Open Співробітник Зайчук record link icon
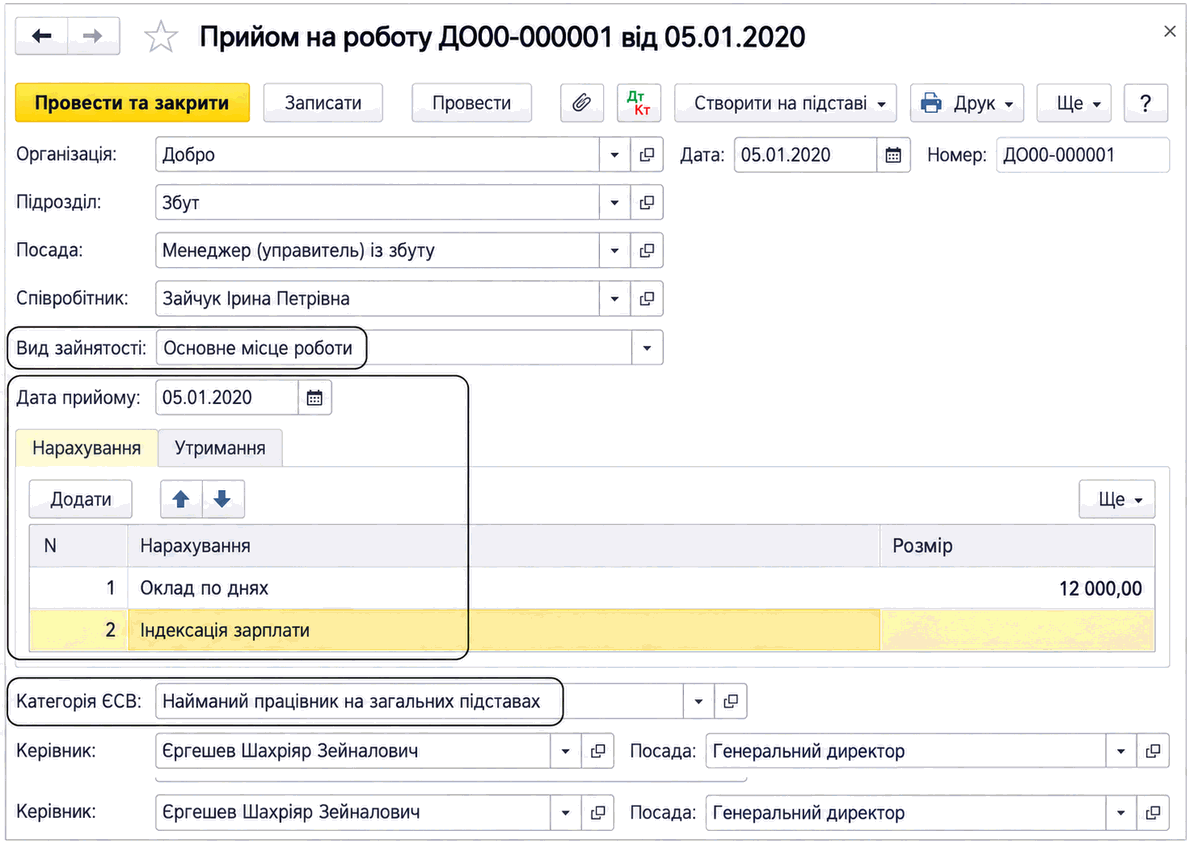1190x850 pixels. click(647, 299)
